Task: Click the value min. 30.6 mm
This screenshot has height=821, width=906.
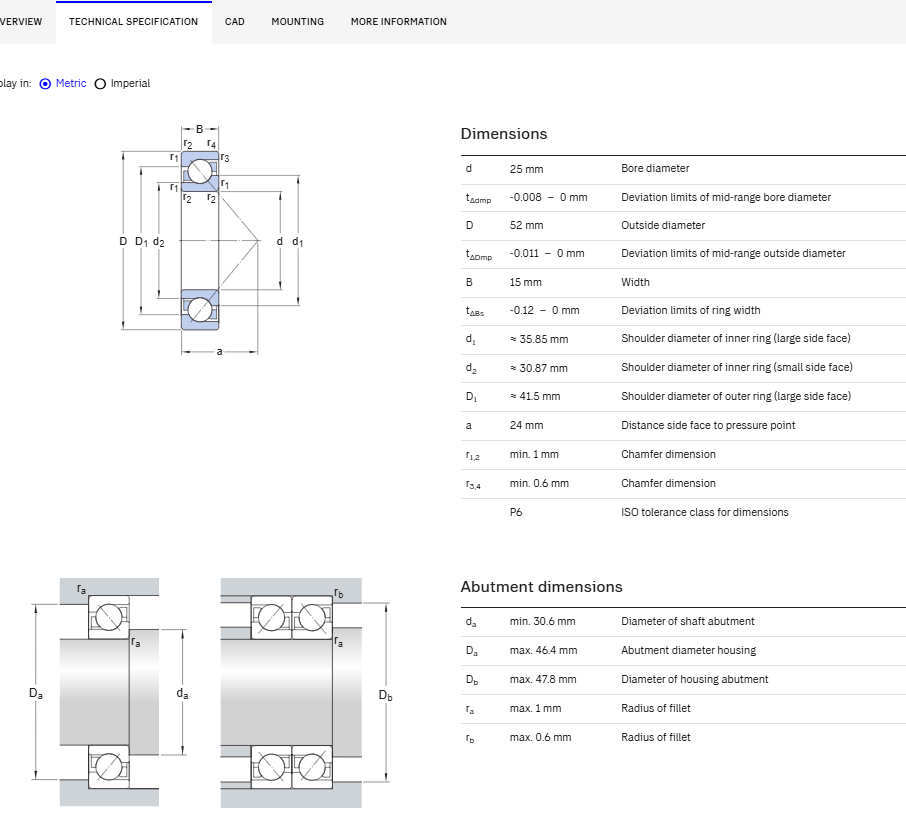Action: pyautogui.click(x=543, y=622)
